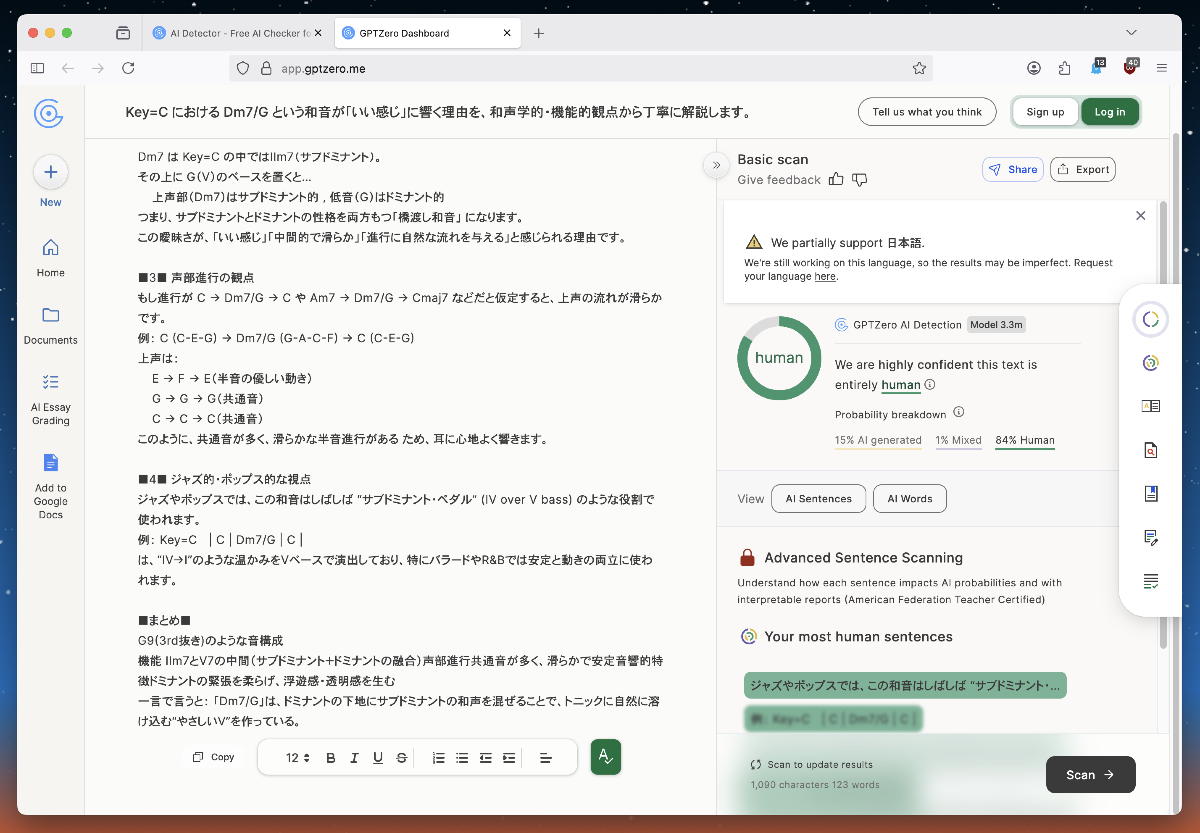
Task: Show info about the human result
Action: (x=930, y=385)
